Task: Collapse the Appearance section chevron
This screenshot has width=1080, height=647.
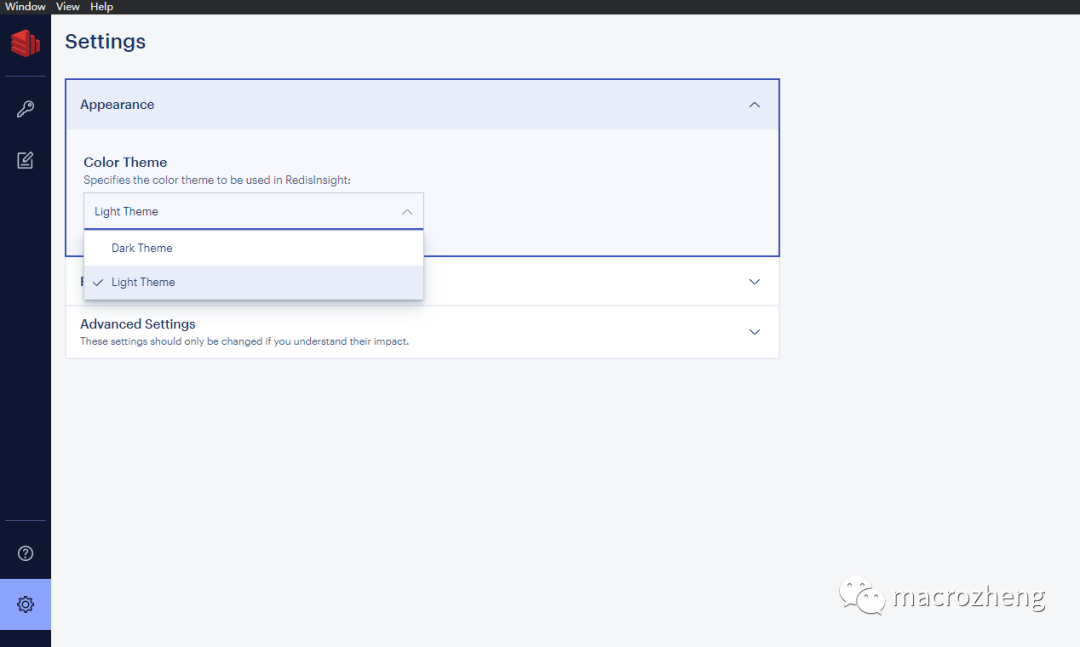Action: point(754,105)
